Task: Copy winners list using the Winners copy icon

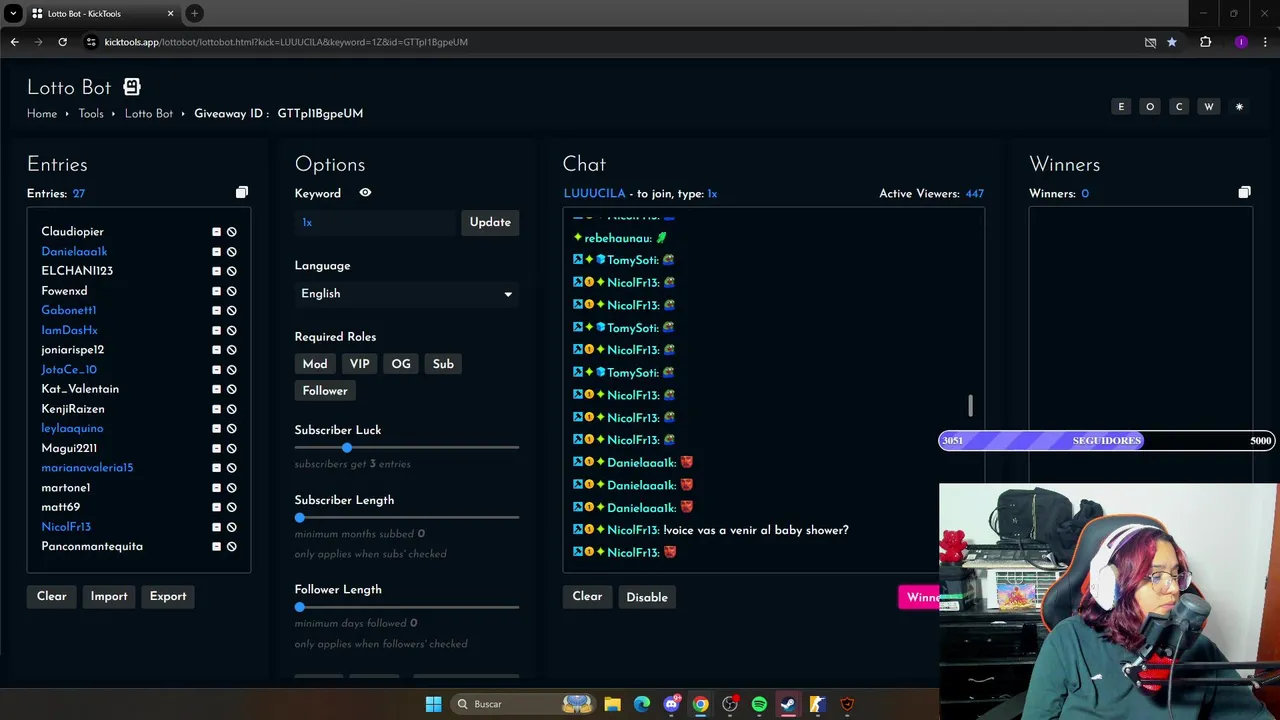Action: point(1244,192)
